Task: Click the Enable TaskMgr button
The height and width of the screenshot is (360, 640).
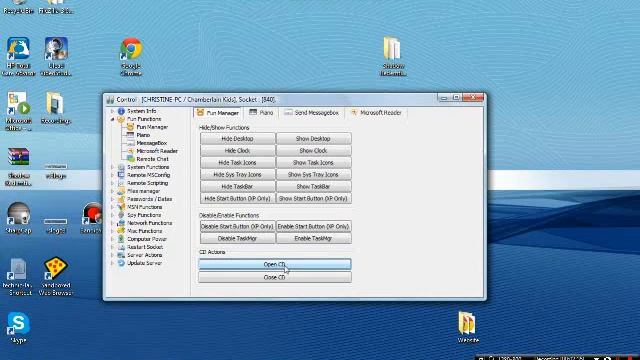Action: (313, 238)
